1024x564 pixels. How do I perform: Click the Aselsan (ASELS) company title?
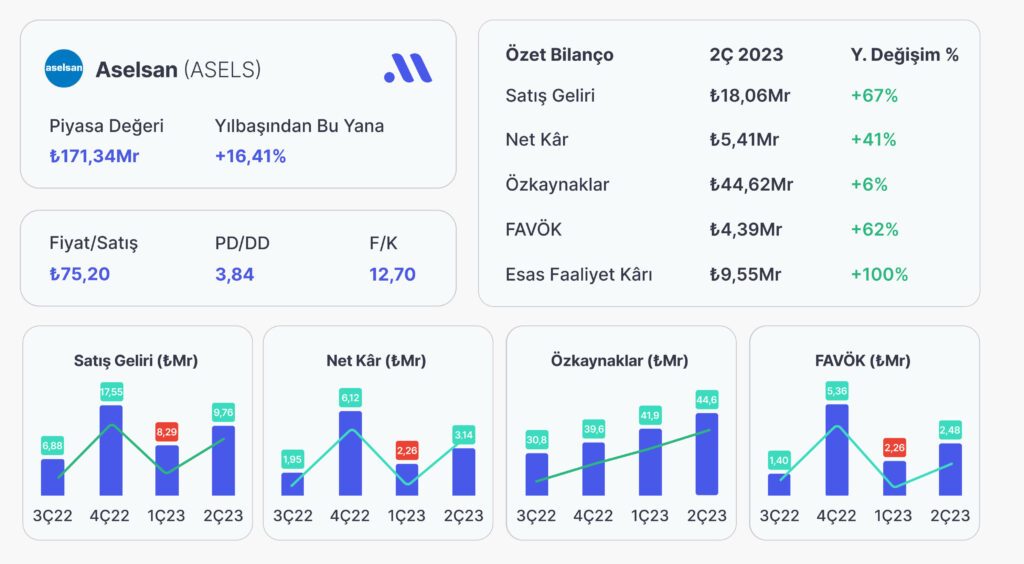coord(178,69)
